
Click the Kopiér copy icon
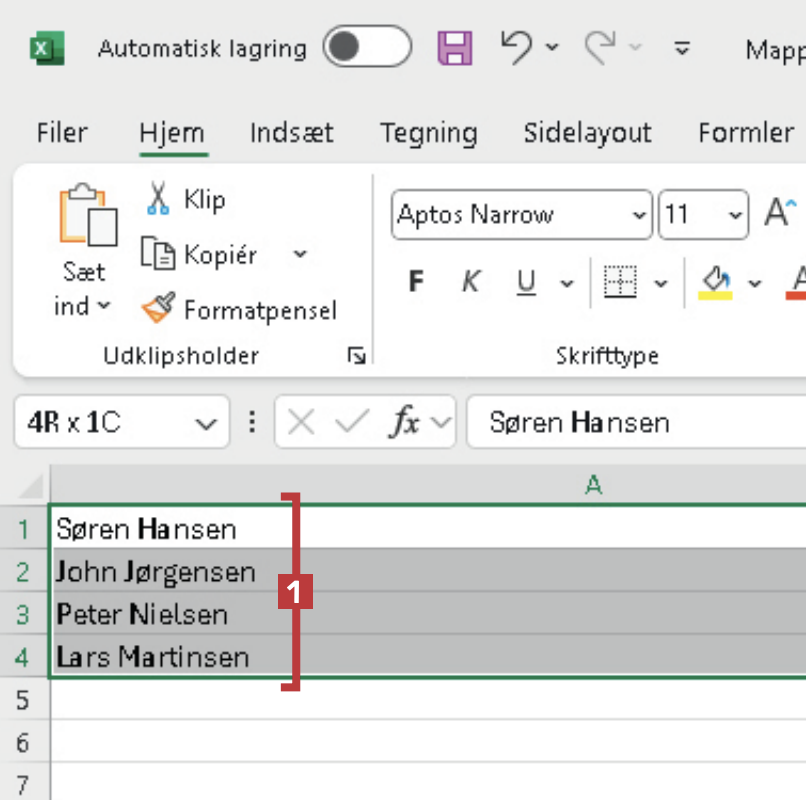pyautogui.click(x=158, y=254)
